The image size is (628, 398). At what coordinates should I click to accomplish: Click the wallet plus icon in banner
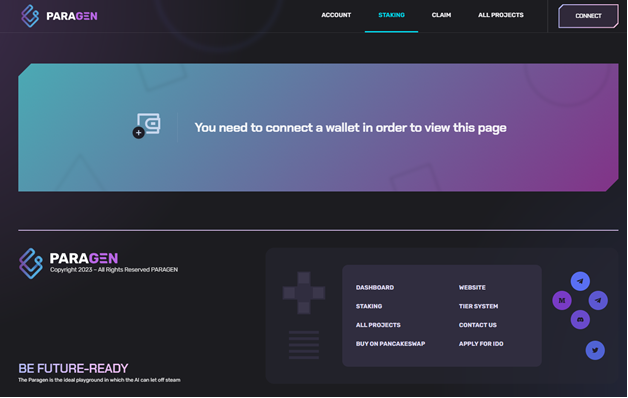click(147, 126)
